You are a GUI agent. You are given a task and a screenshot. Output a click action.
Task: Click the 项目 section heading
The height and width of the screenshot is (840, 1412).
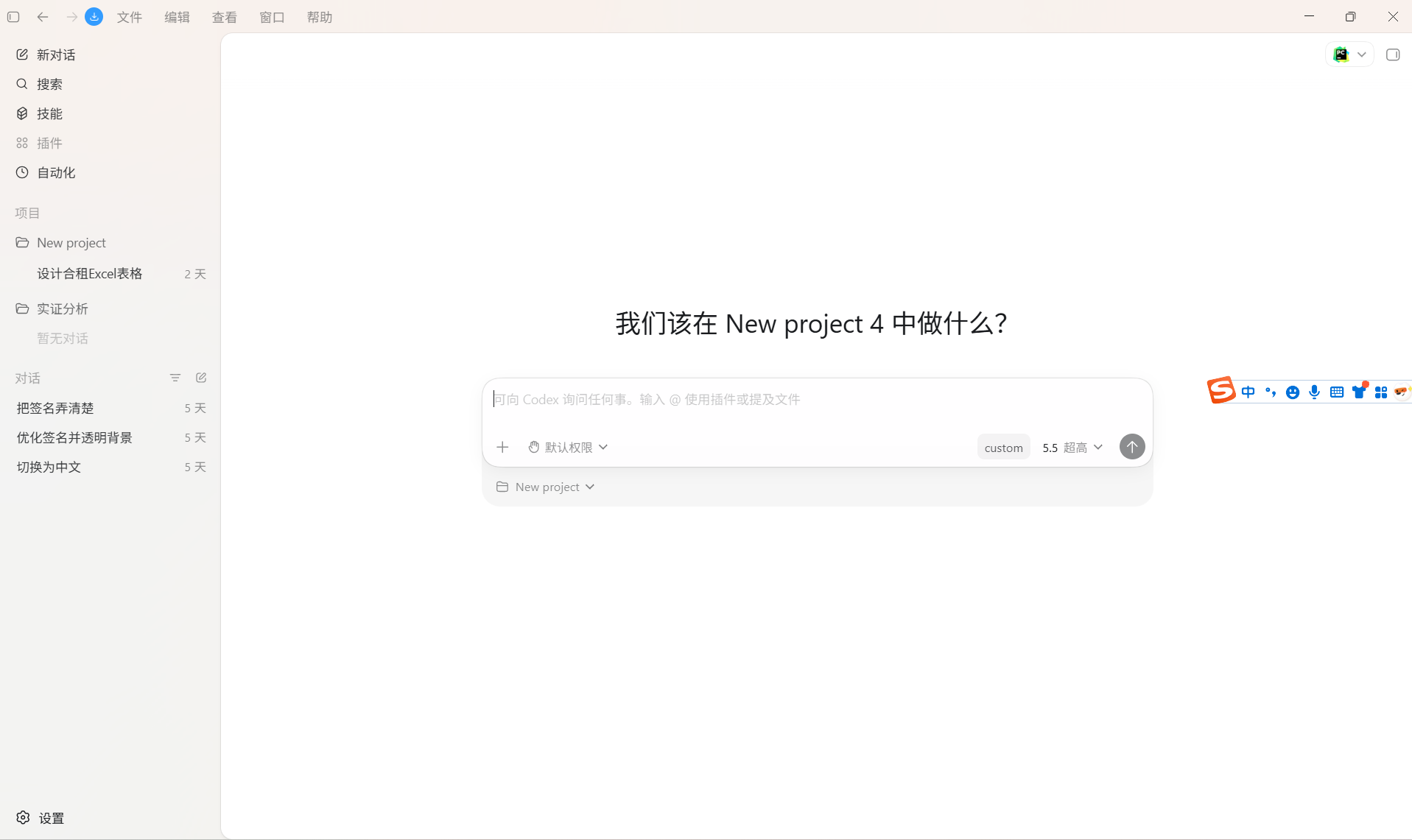click(27, 213)
